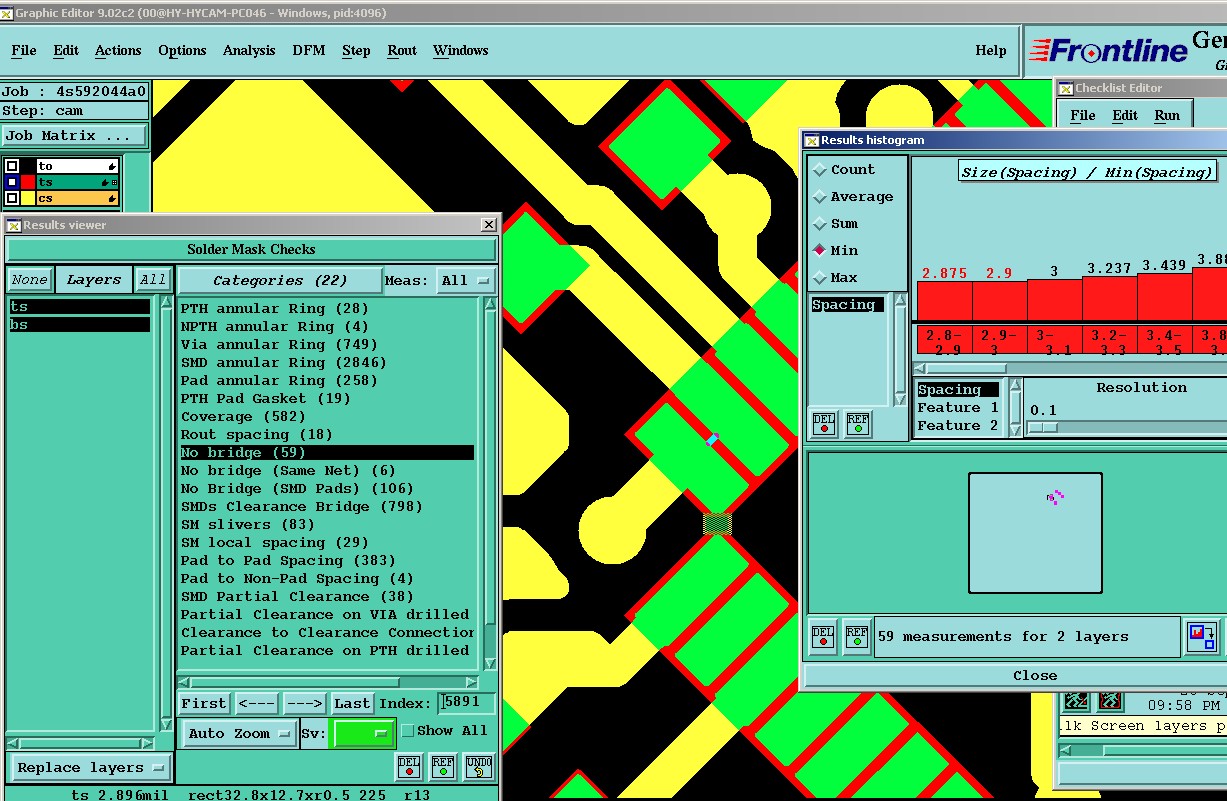The height and width of the screenshot is (801, 1227).
Task: Click DEL icon under Spacing list
Action: (823, 424)
